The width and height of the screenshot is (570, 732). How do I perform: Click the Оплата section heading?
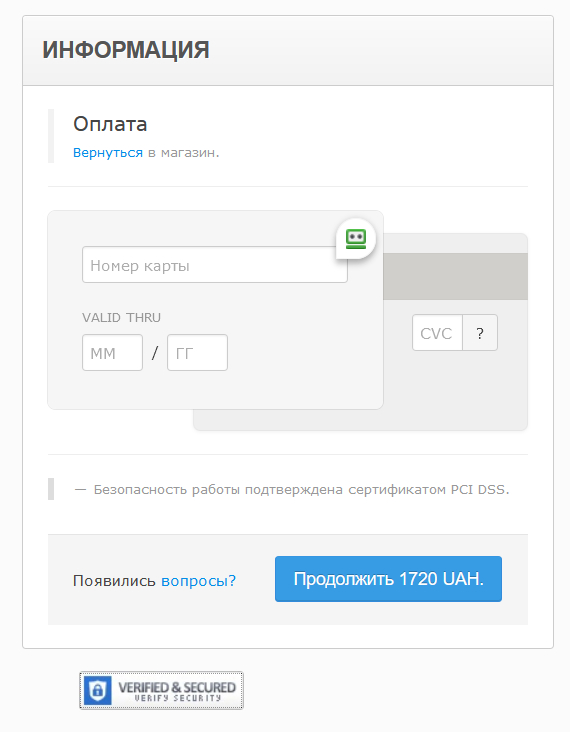110,124
